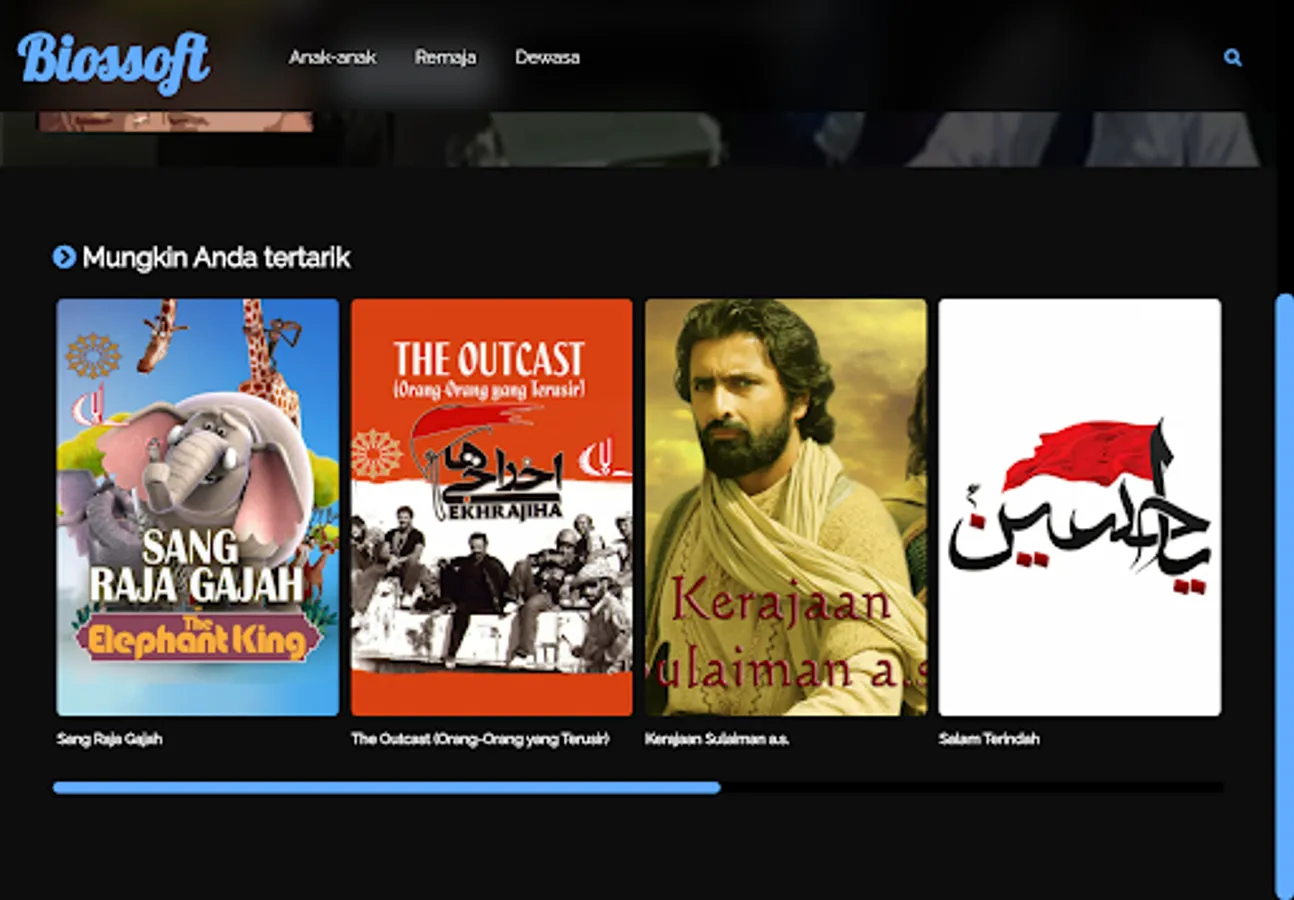Click The Outcast (Orang-Orang yang Terusir) title

pos(480,739)
